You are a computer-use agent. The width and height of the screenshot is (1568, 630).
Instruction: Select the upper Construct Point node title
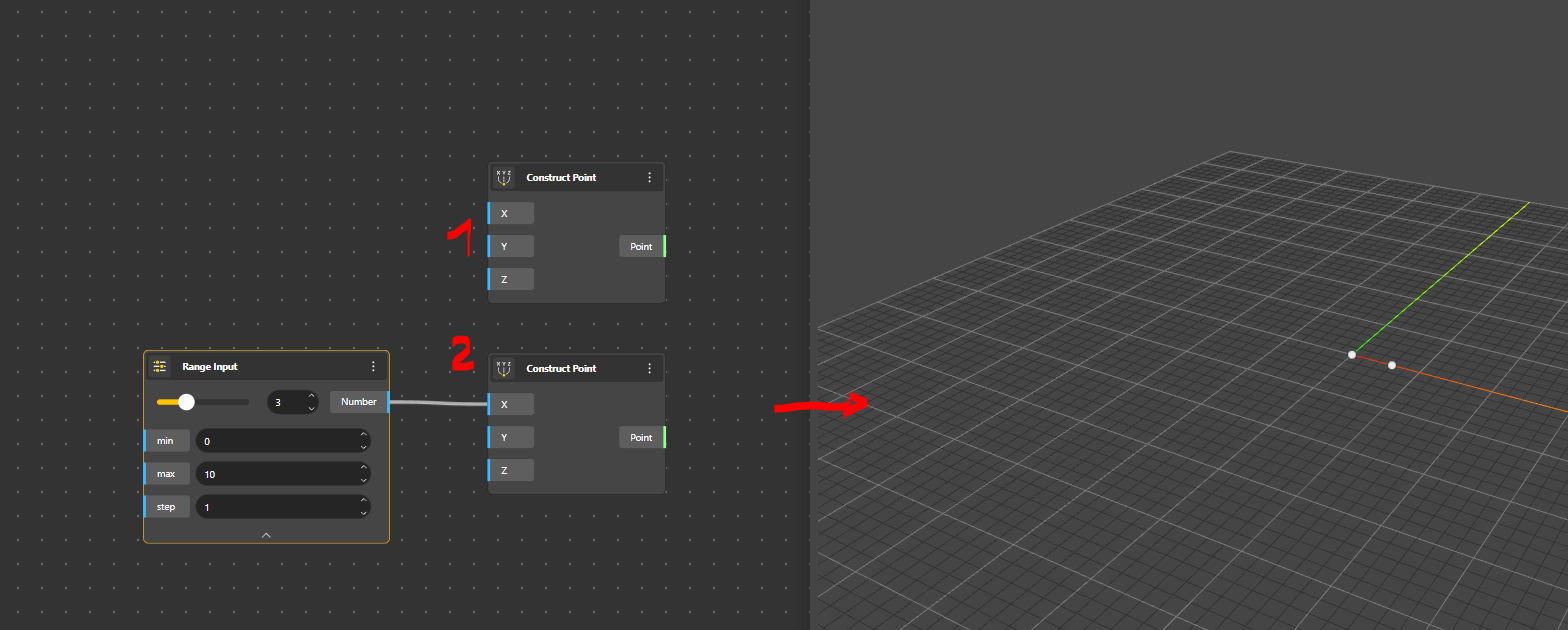pyautogui.click(x=561, y=177)
